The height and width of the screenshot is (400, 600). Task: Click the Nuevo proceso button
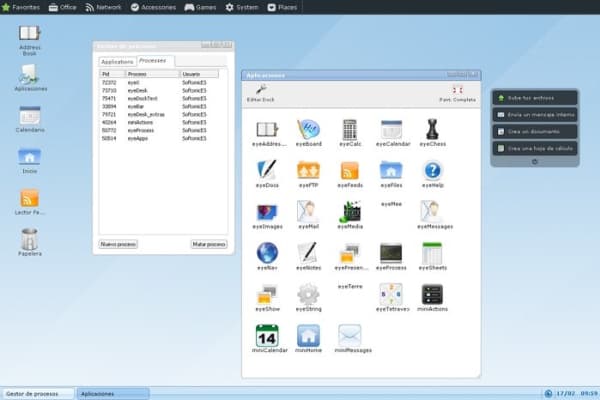[118, 243]
